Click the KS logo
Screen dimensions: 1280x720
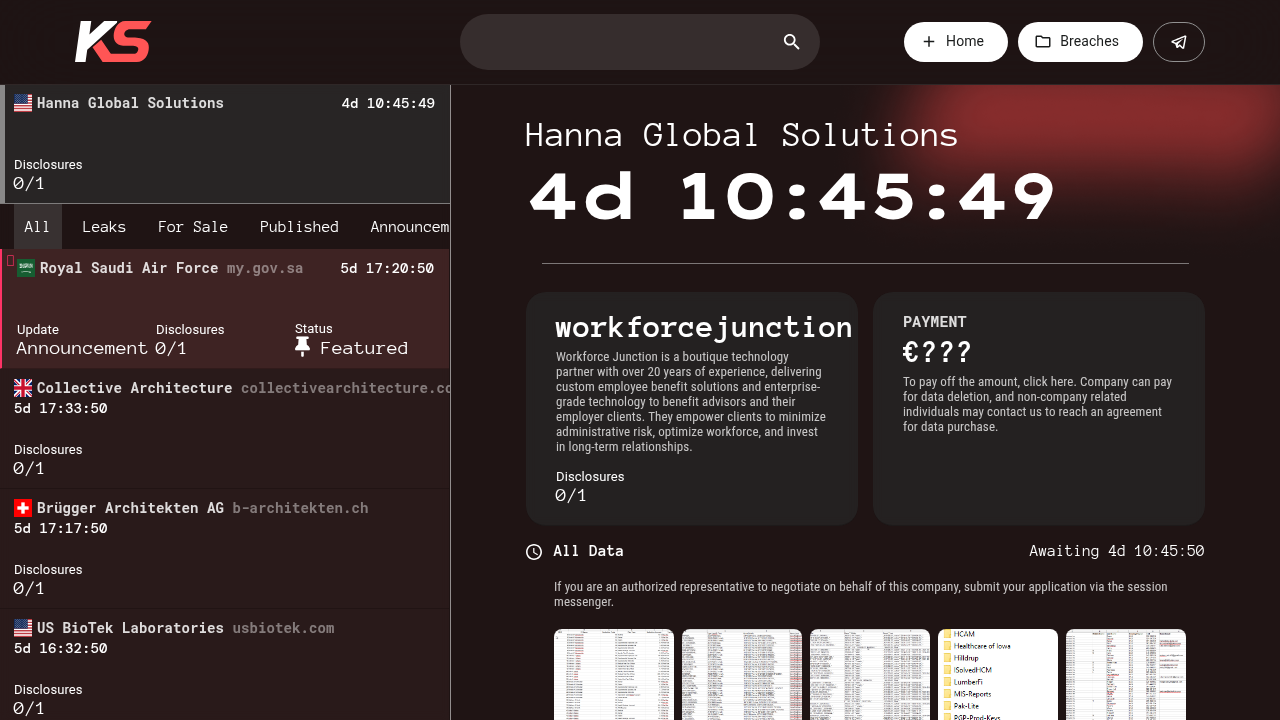(113, 42)
